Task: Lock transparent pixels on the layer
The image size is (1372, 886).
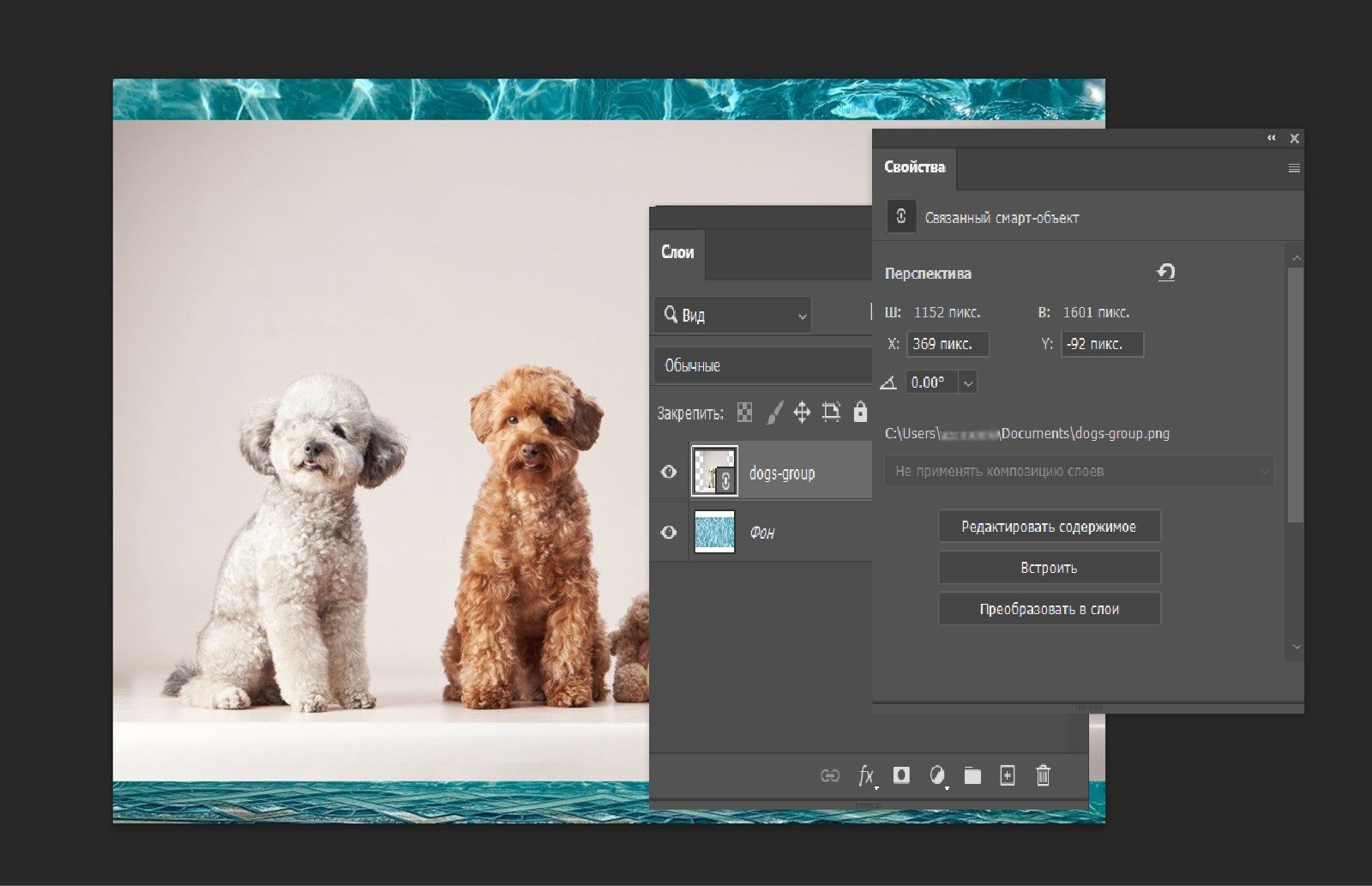Action: tap(745, 412)
